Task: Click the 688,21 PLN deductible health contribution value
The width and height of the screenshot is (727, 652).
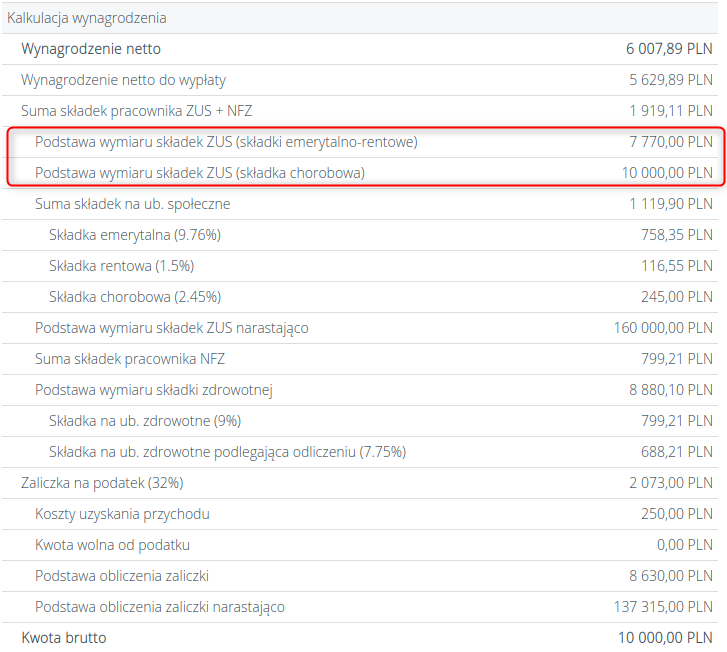Action: [x=676, y=452]
